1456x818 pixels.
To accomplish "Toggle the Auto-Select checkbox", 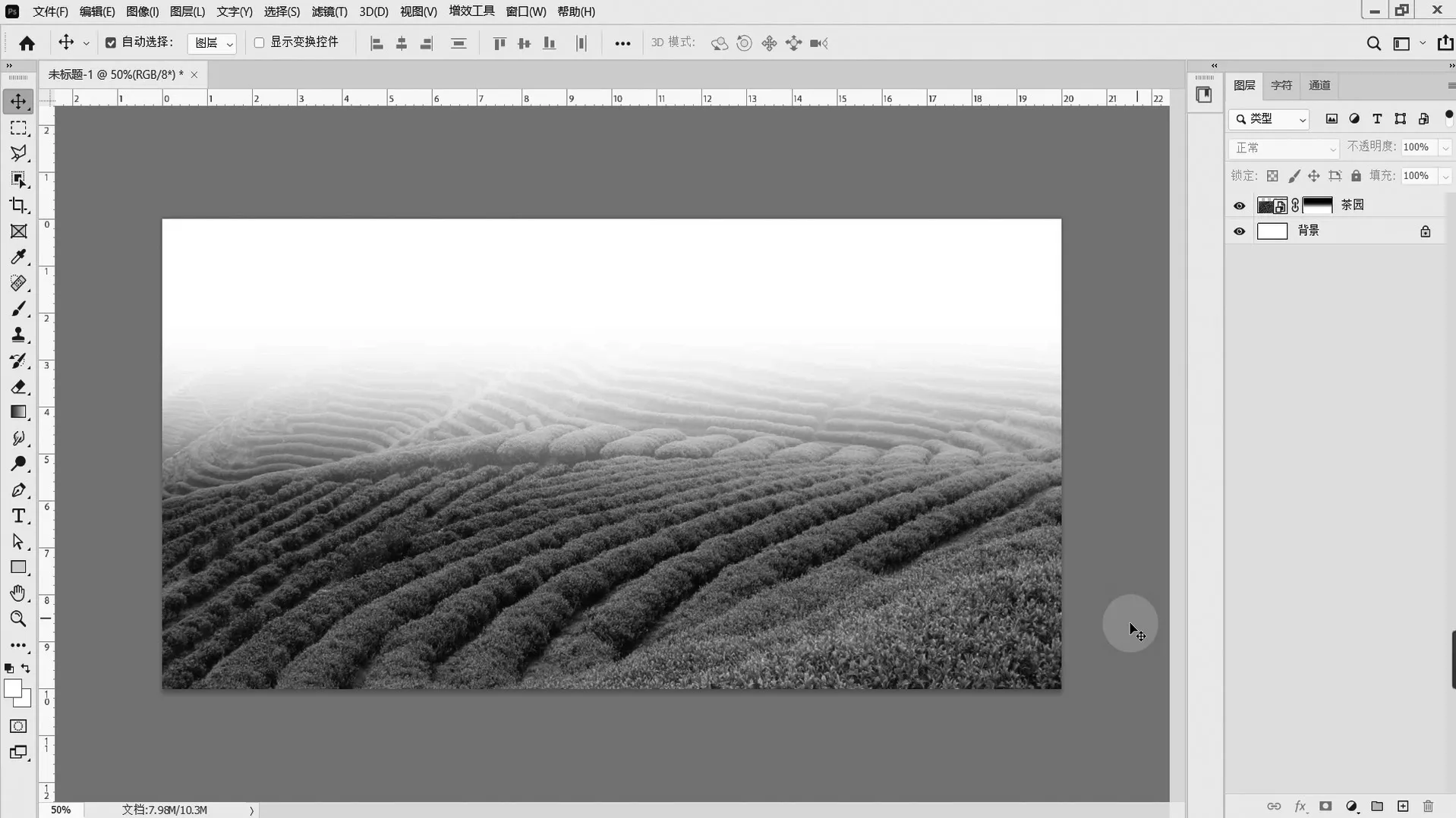I will 111,42.
